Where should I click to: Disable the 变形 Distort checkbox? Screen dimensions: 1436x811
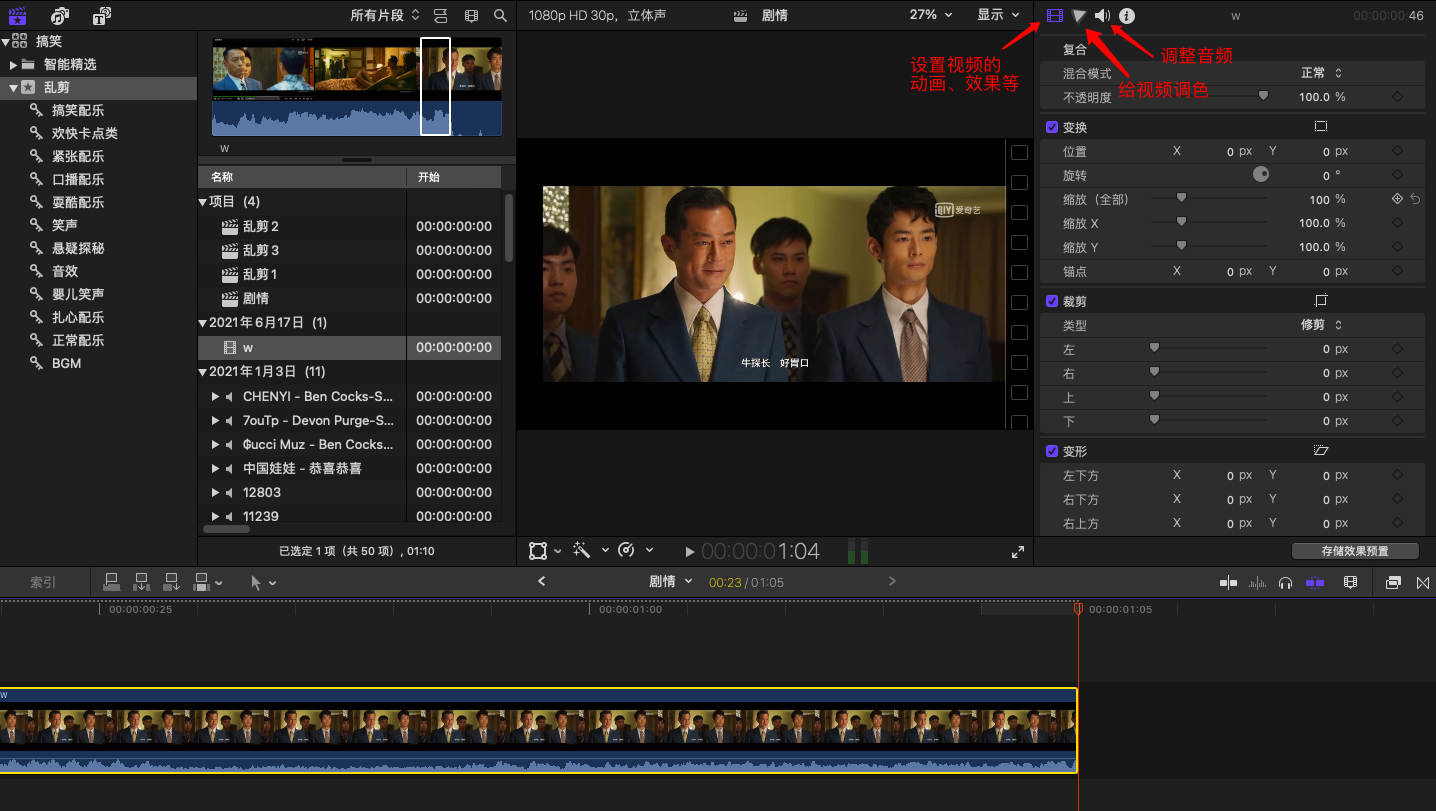[1052, 451]
